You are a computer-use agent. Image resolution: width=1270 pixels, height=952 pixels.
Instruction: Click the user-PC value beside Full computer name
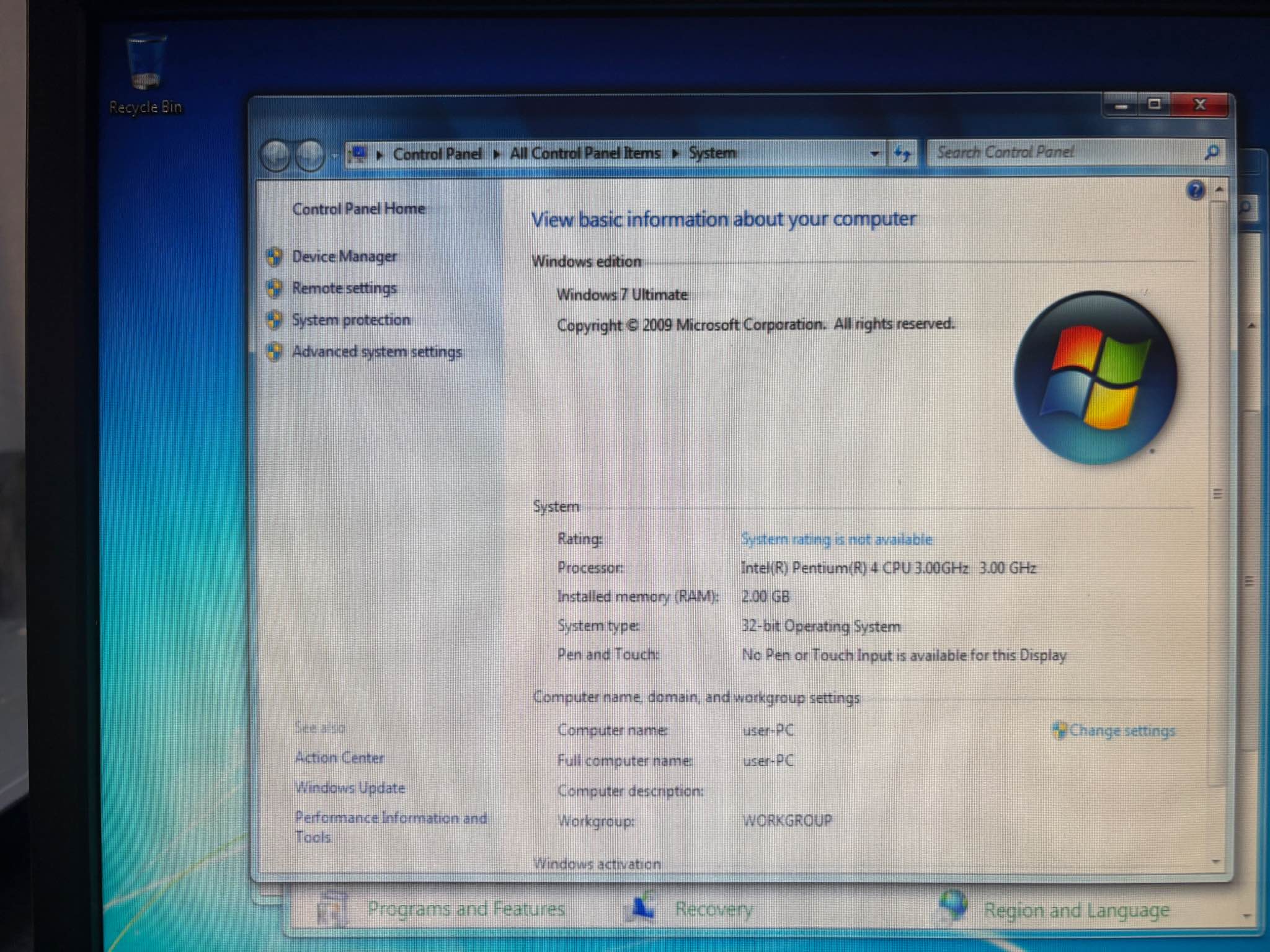768,760
